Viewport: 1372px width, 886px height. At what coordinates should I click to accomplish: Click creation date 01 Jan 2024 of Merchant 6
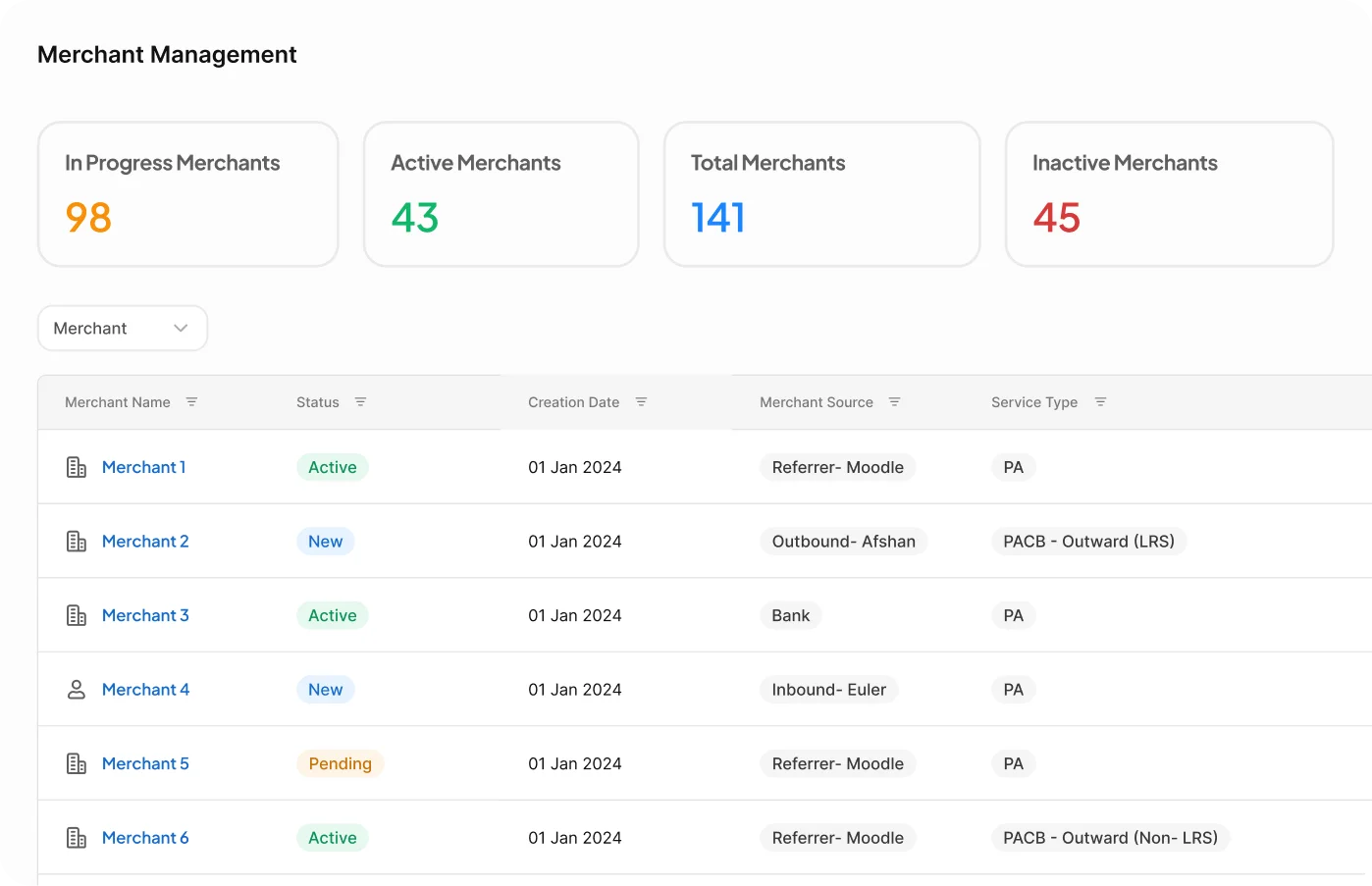pyautogui.click(x=575, y=838)
